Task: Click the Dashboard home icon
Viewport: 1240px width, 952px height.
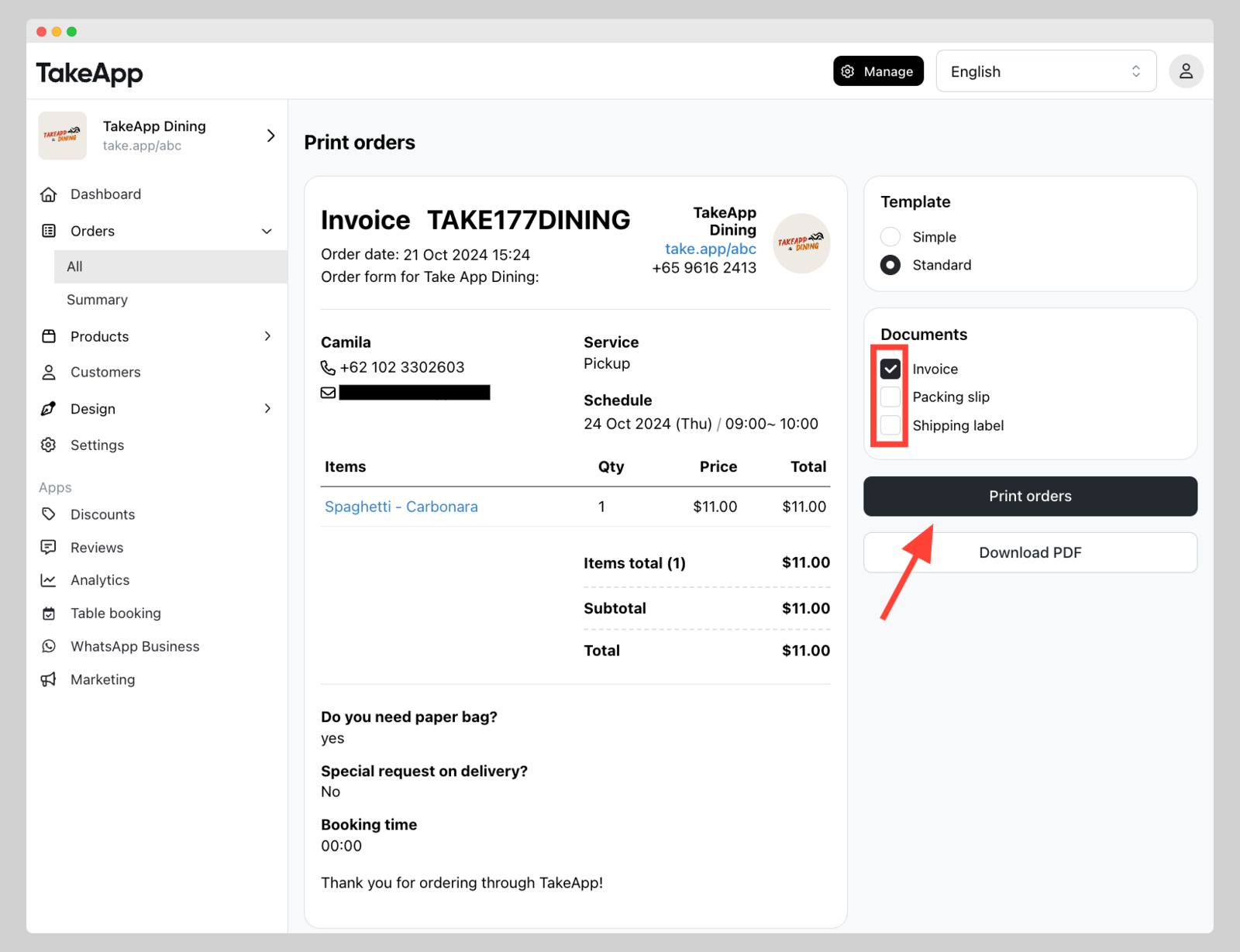Action: 49,194
